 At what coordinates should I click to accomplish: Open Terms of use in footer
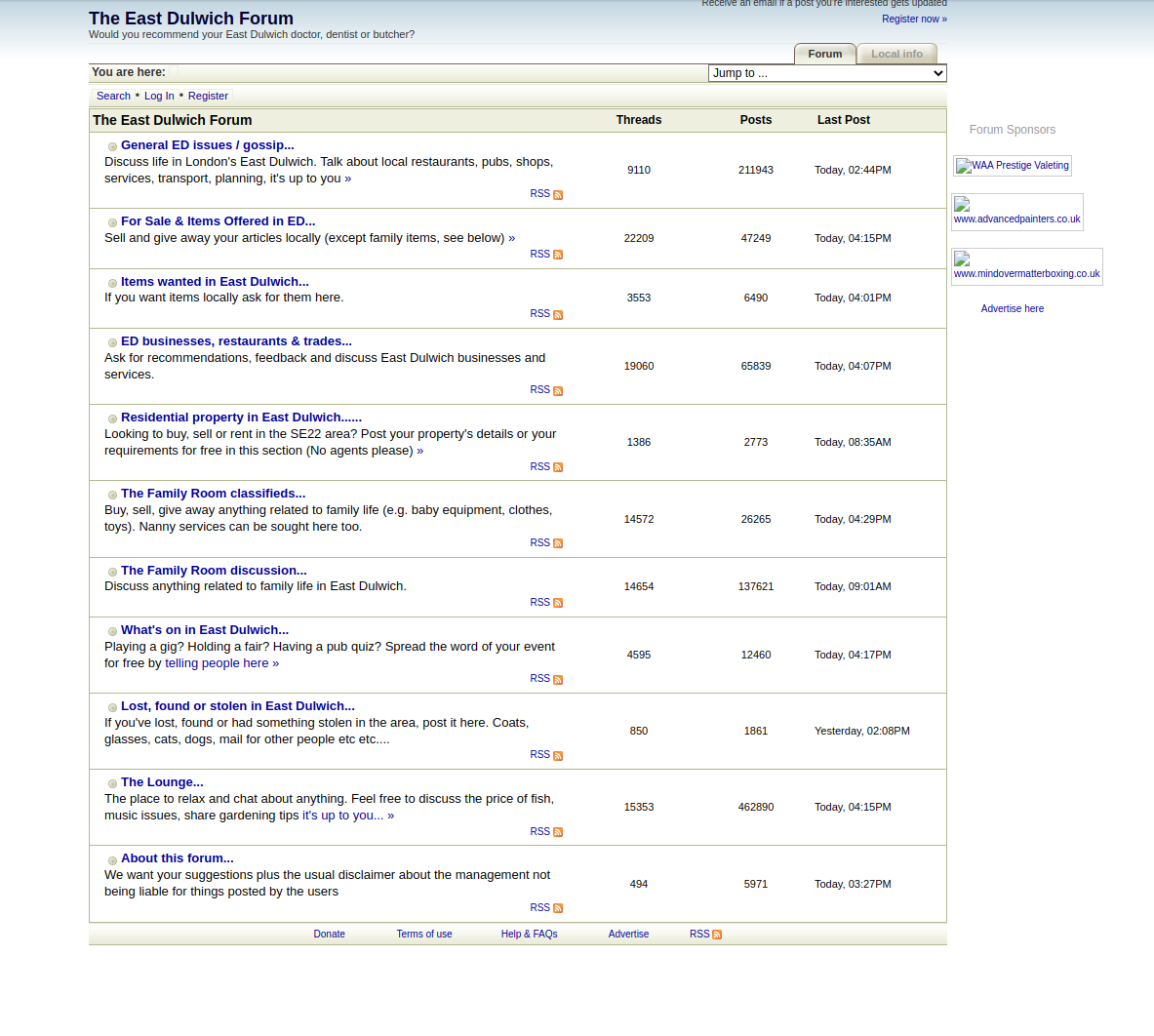[x=423, y=935]
